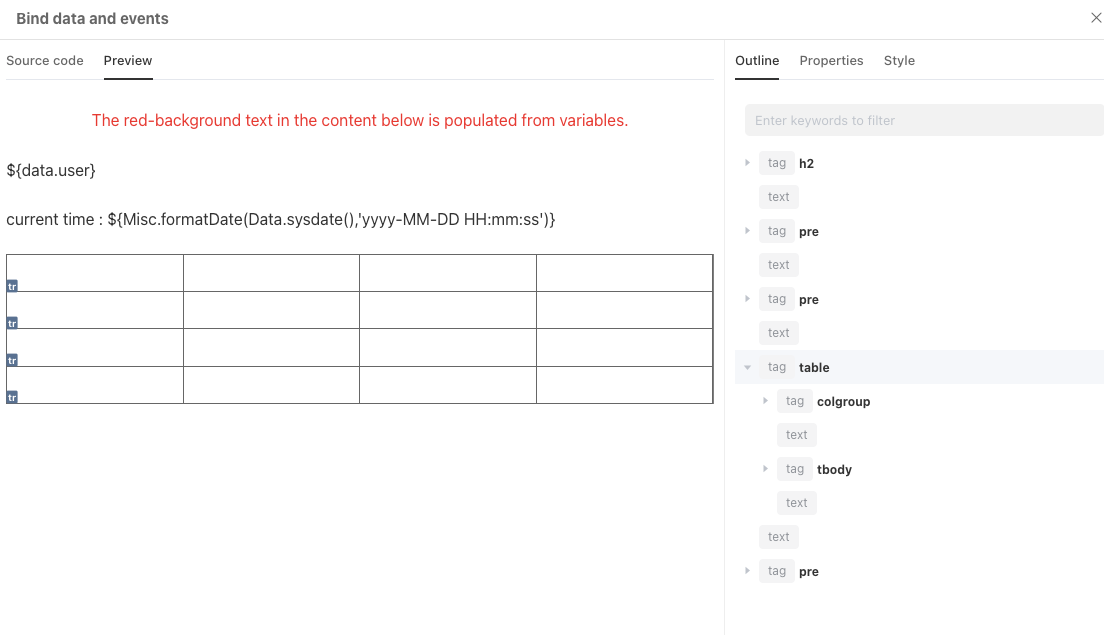Select the Preview tab

tap(128, 61)
